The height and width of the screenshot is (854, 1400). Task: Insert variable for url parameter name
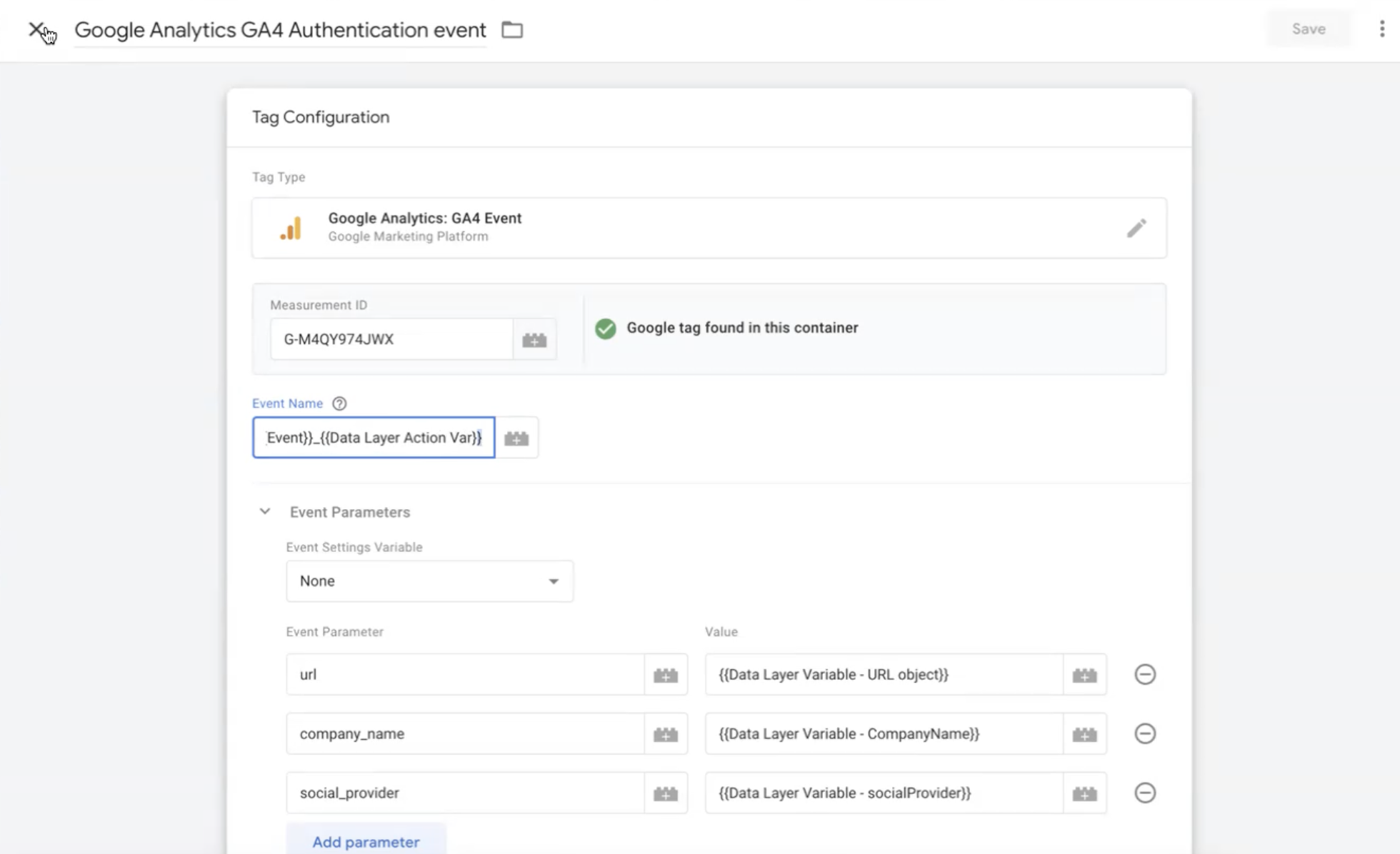pos(665,675)
